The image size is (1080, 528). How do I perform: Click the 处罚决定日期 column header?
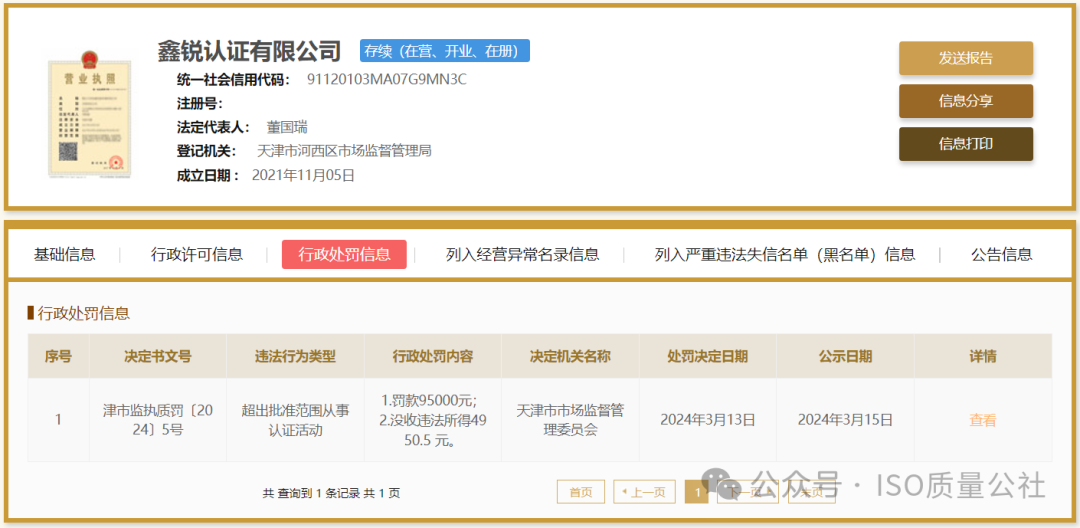[707, 356]
